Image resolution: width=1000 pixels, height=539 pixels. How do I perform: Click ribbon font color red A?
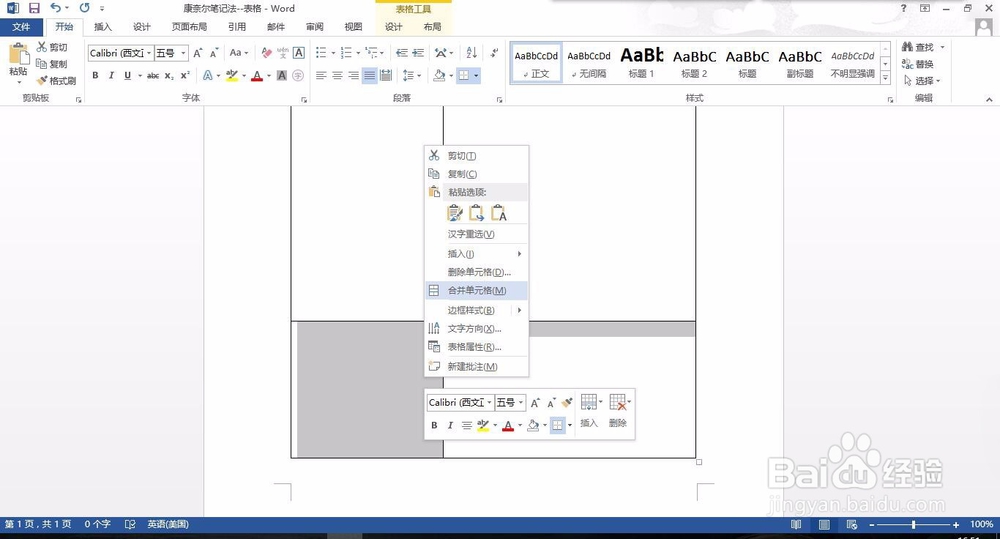pos(257,75)
